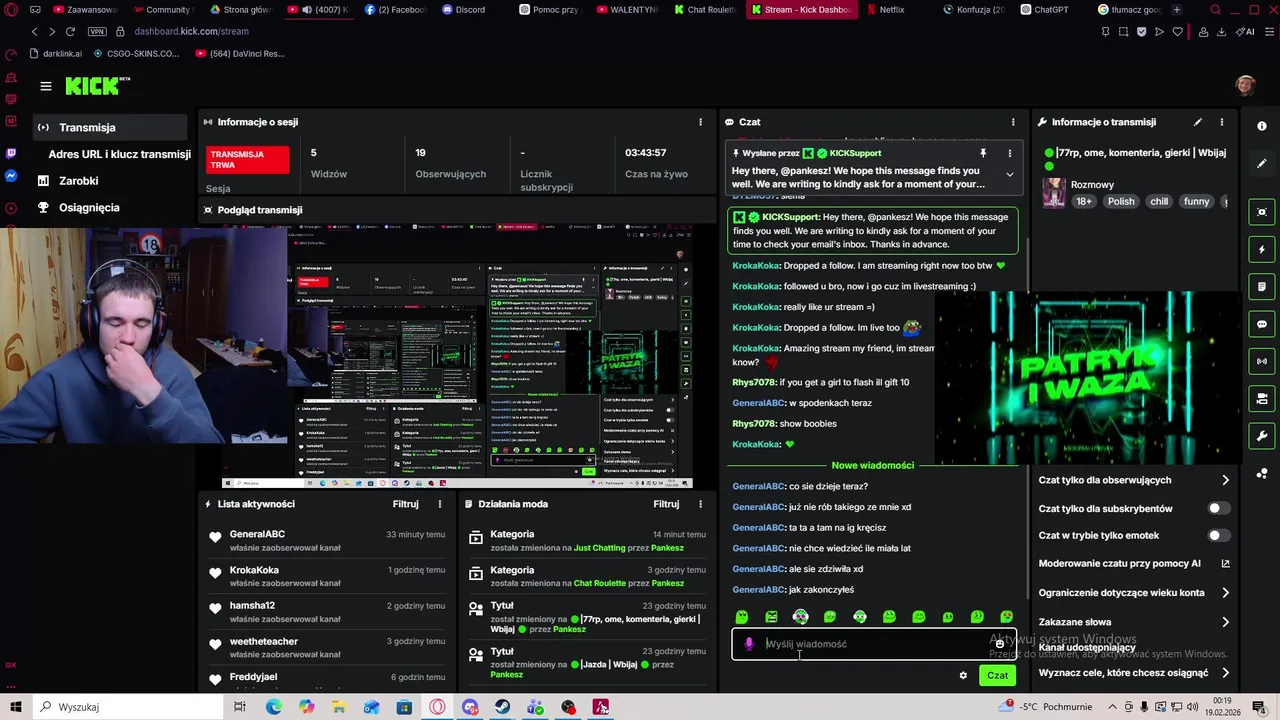This screenshot has height=720, width=1280.
Task: Click KrokaKoka in the activity list
Action: pos(254,570)
